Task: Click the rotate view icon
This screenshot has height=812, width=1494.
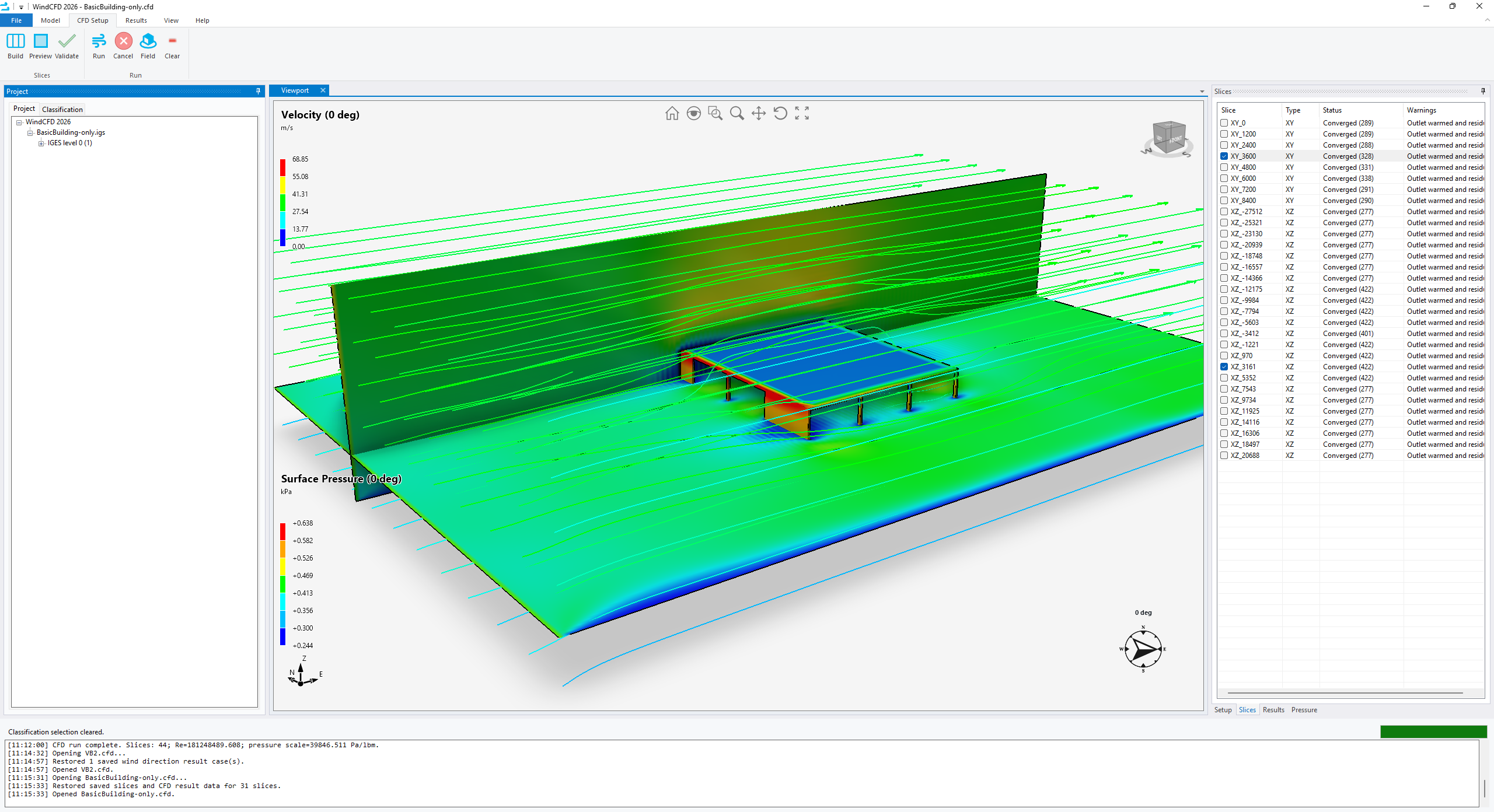Action: point(780,113)
